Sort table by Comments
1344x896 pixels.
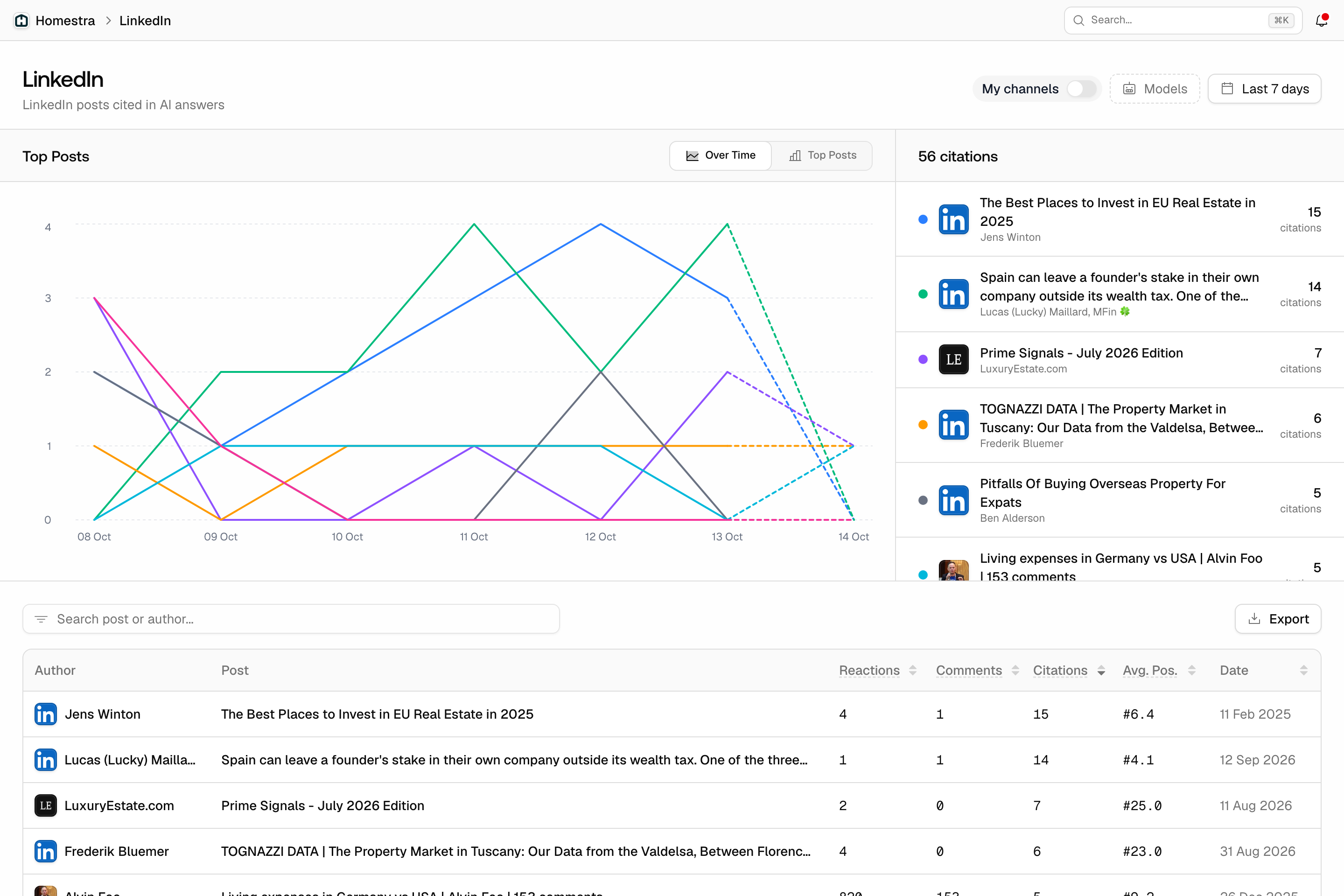coord(977,670)
